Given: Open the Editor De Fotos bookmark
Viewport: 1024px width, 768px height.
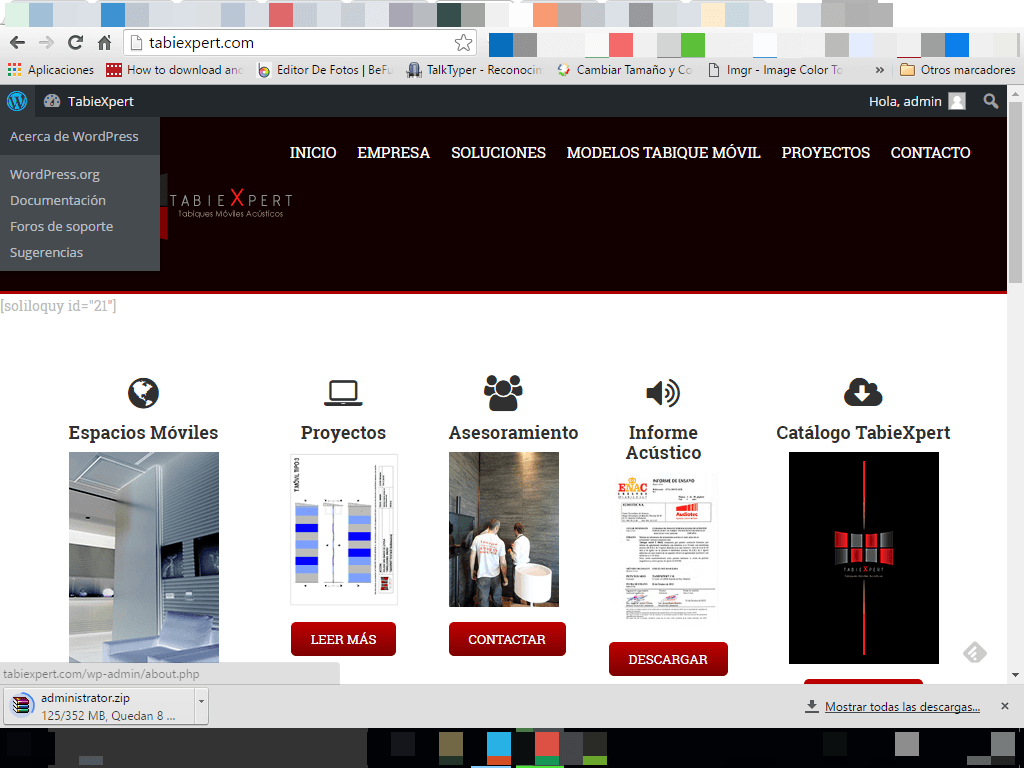Looking at the screenshot, I should pyautogui.click(x=325, y=70).
